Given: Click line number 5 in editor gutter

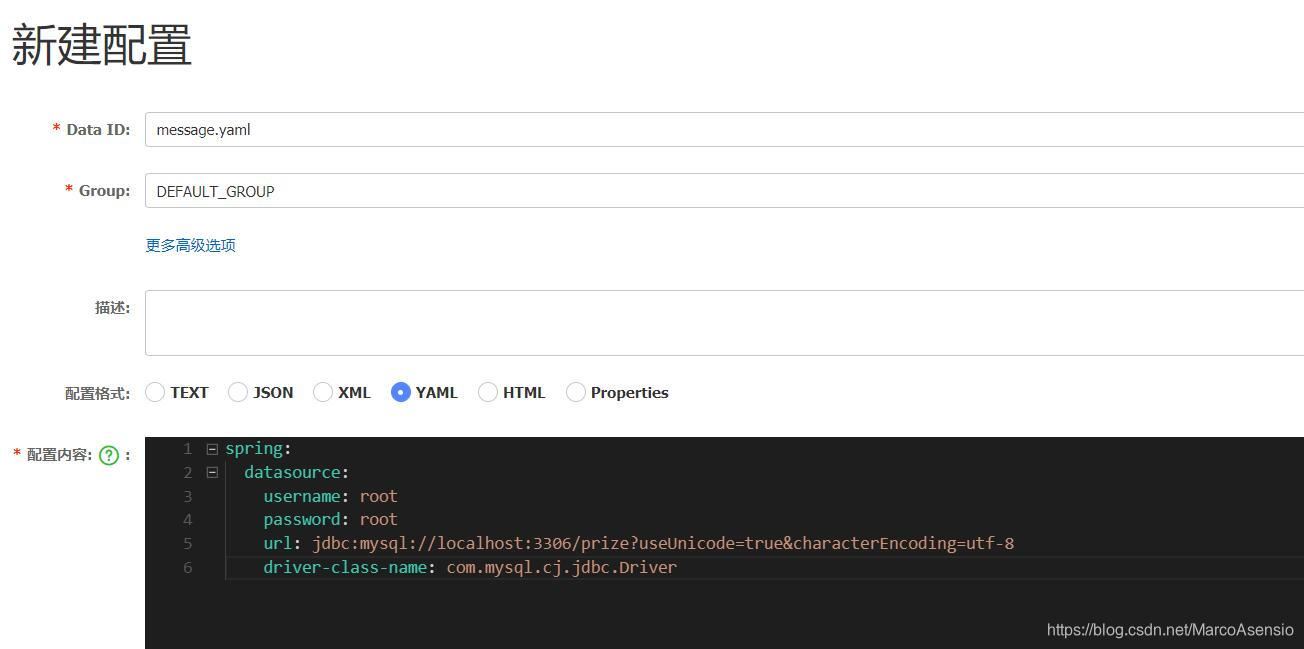Looking at the screenshot, I should pos(187,543).
